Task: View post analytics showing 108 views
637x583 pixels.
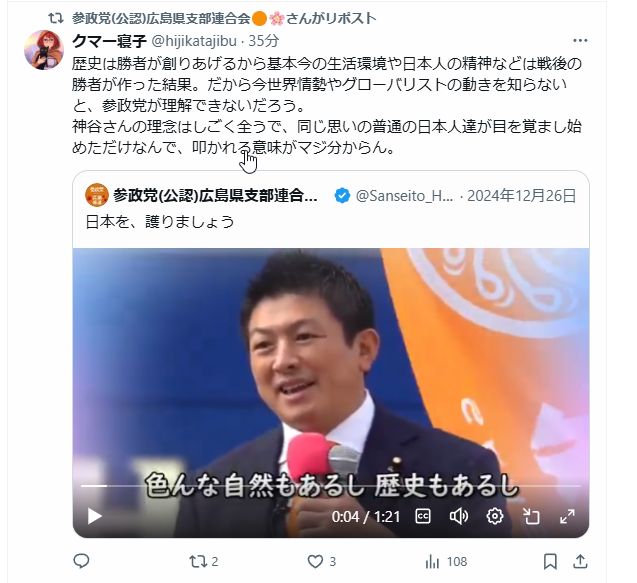Action: [446, 561]
